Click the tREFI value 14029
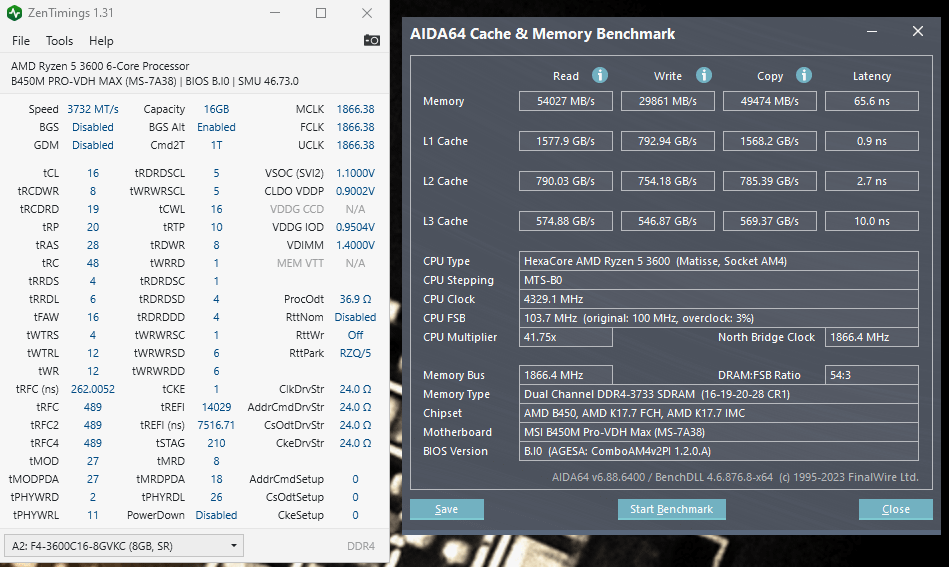Image resolution: width=949 pixels, height=567 pixels. (x=216, y=407)
